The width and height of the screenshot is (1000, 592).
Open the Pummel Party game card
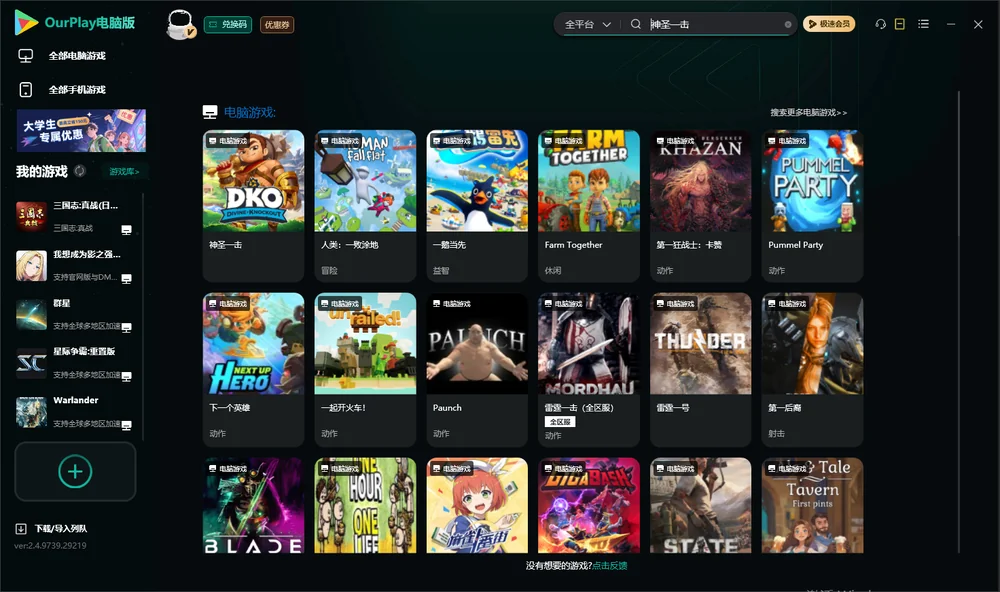click(812, 205)
